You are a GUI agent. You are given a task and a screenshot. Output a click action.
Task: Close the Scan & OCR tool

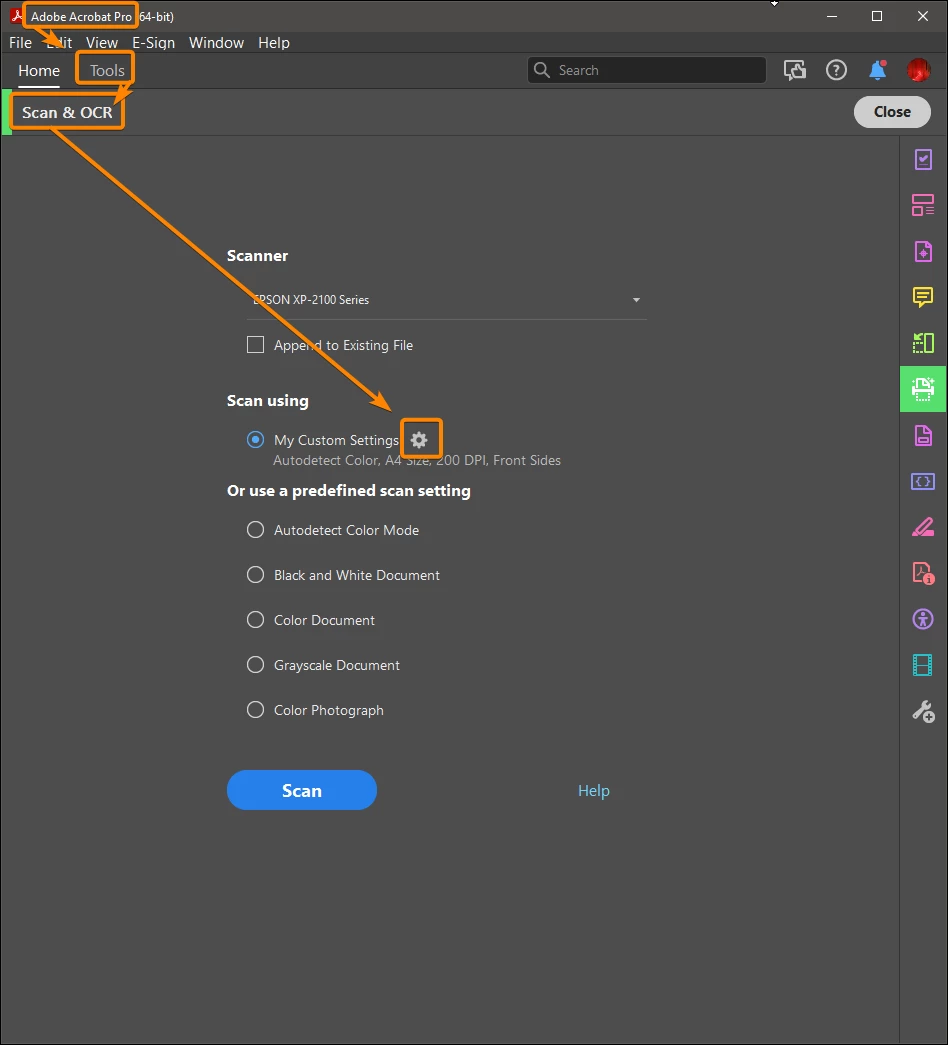point(892,112)
